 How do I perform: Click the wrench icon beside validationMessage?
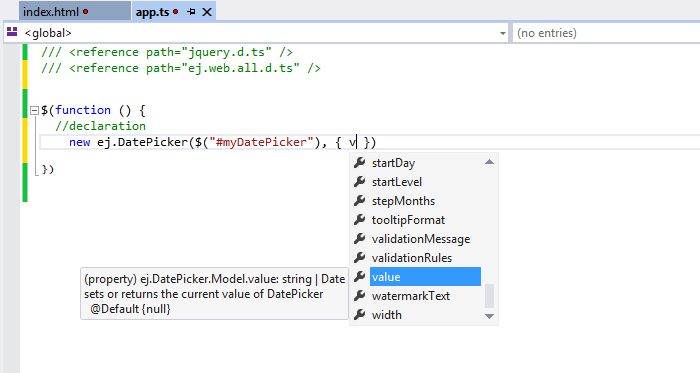coord(359,239)
